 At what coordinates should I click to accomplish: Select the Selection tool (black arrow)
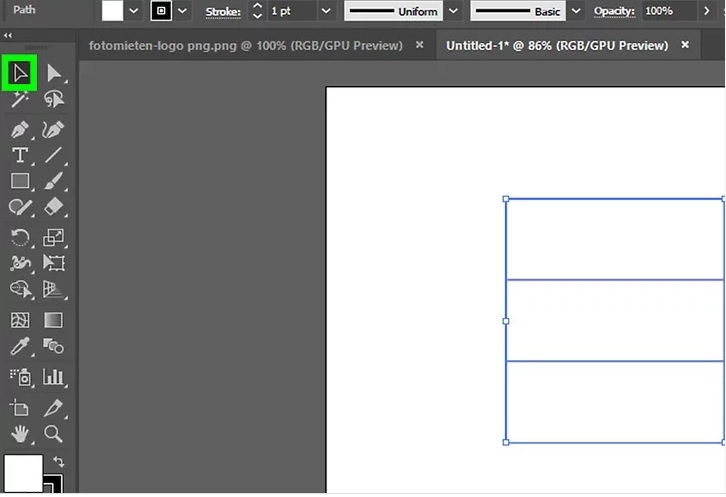pos(20,74)
